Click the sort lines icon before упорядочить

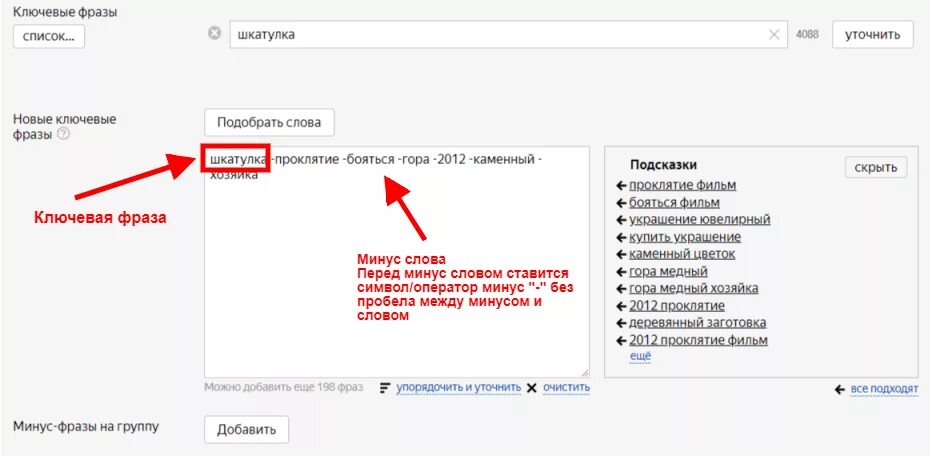click(386, 388)
